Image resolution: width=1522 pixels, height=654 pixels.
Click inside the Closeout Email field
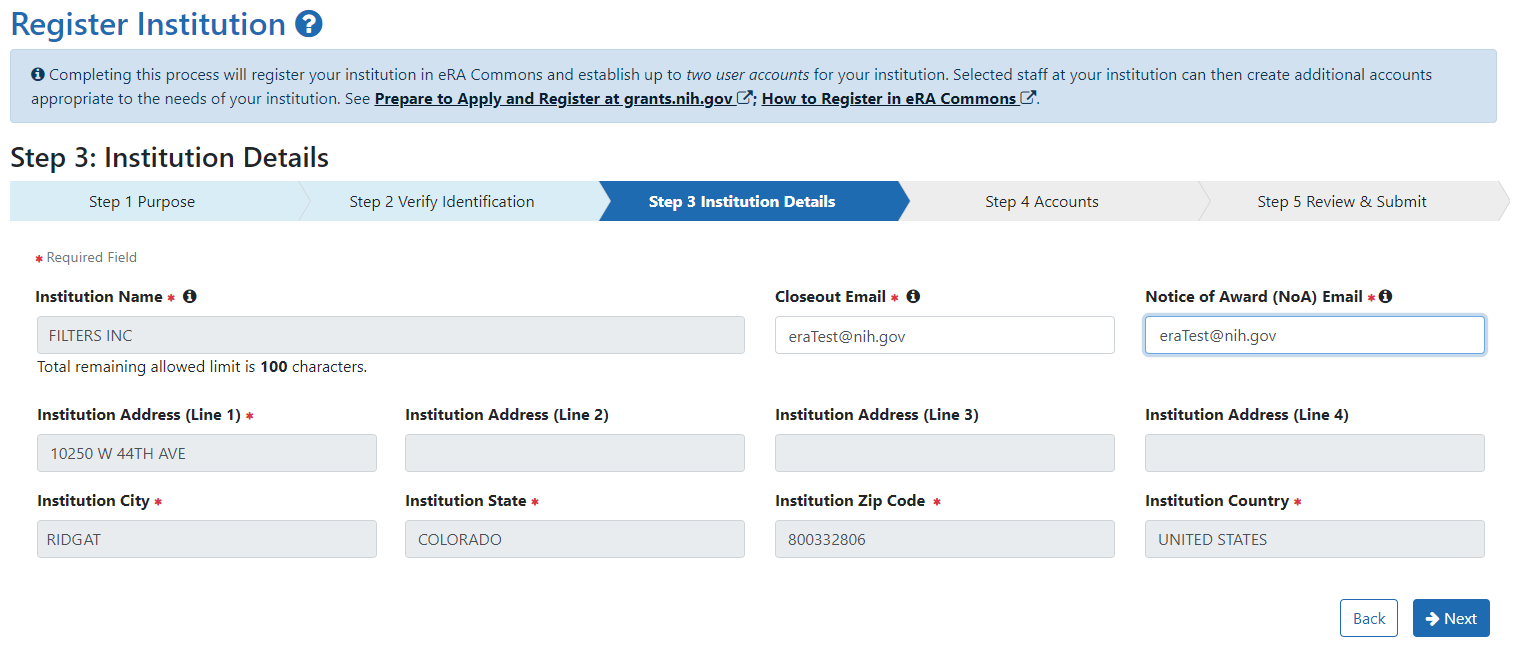click(x=944, y=335)
